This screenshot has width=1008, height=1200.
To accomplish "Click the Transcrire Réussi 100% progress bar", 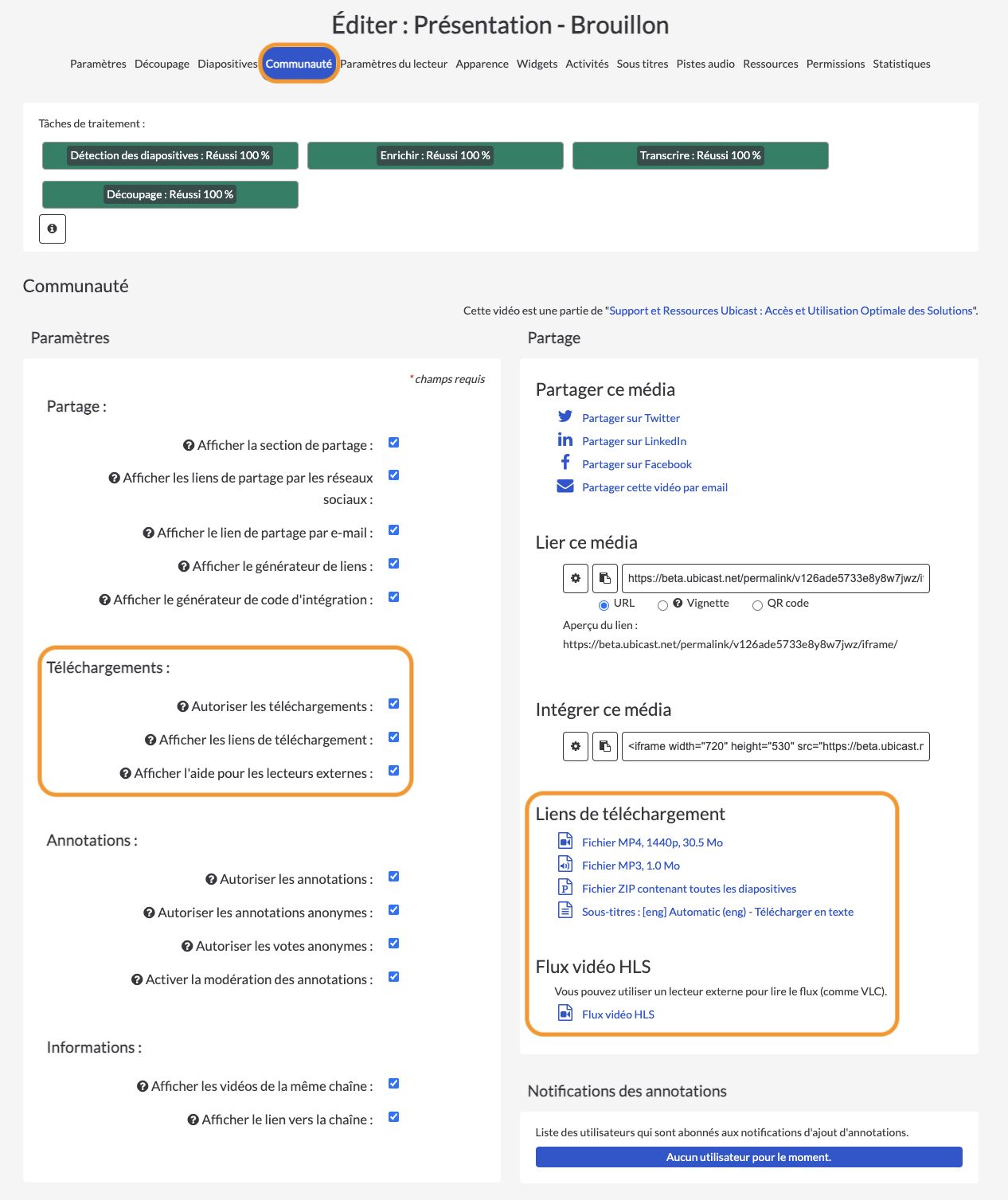I will tap(701, 155).
